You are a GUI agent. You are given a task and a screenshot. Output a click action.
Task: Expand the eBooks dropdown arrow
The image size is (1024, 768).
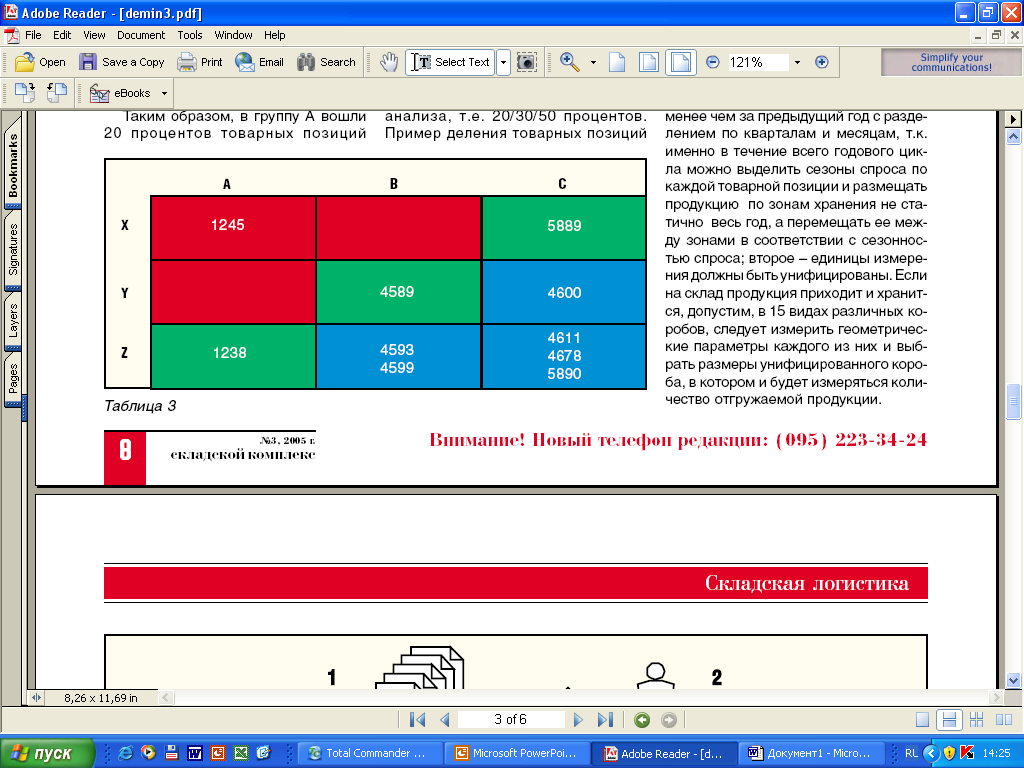[x=164, y=93]
